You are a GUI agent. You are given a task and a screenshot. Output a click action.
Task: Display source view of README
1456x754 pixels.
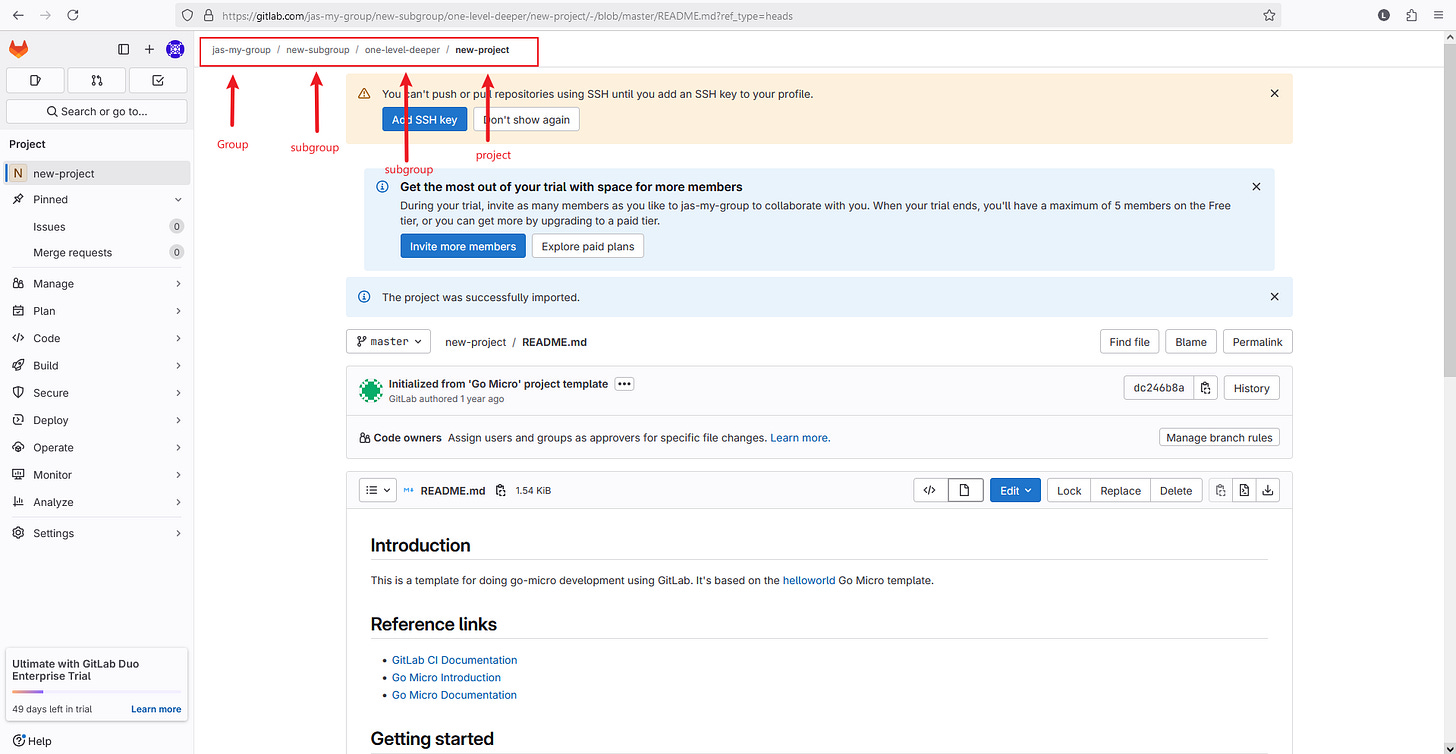pos(930,490)
